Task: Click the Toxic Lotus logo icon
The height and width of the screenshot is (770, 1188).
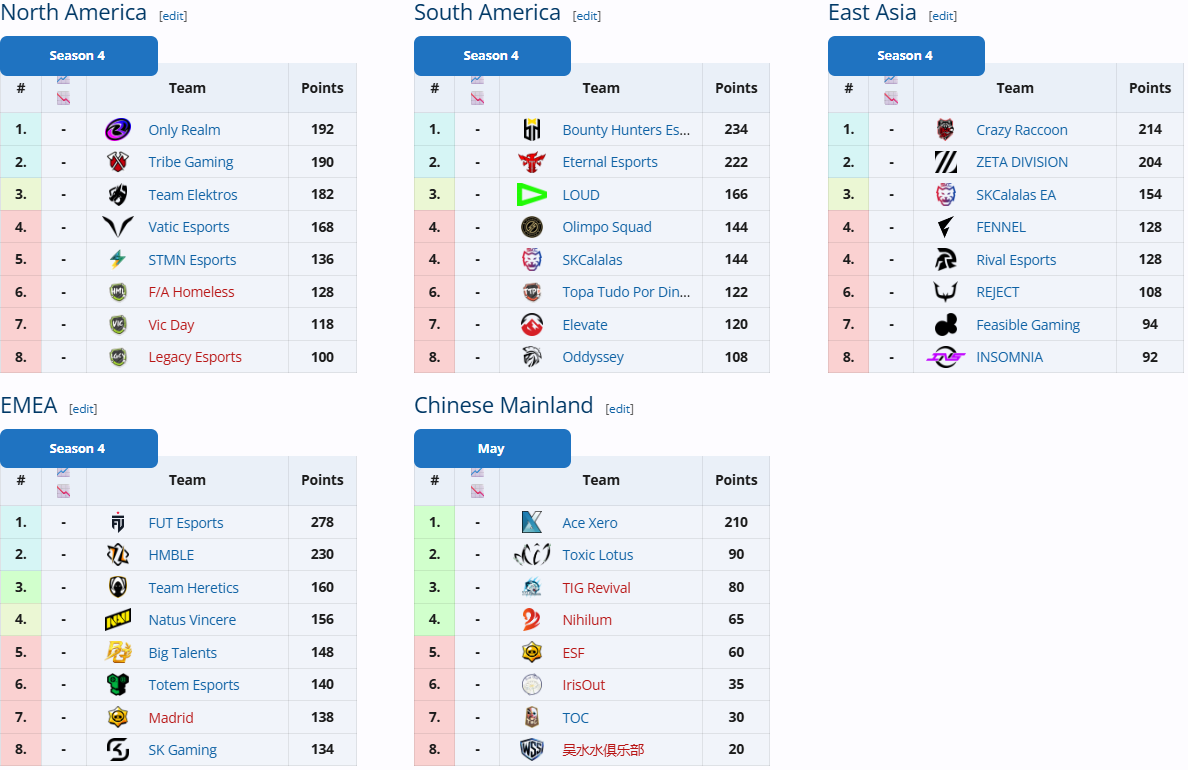Action: click(x=532, y=555)
